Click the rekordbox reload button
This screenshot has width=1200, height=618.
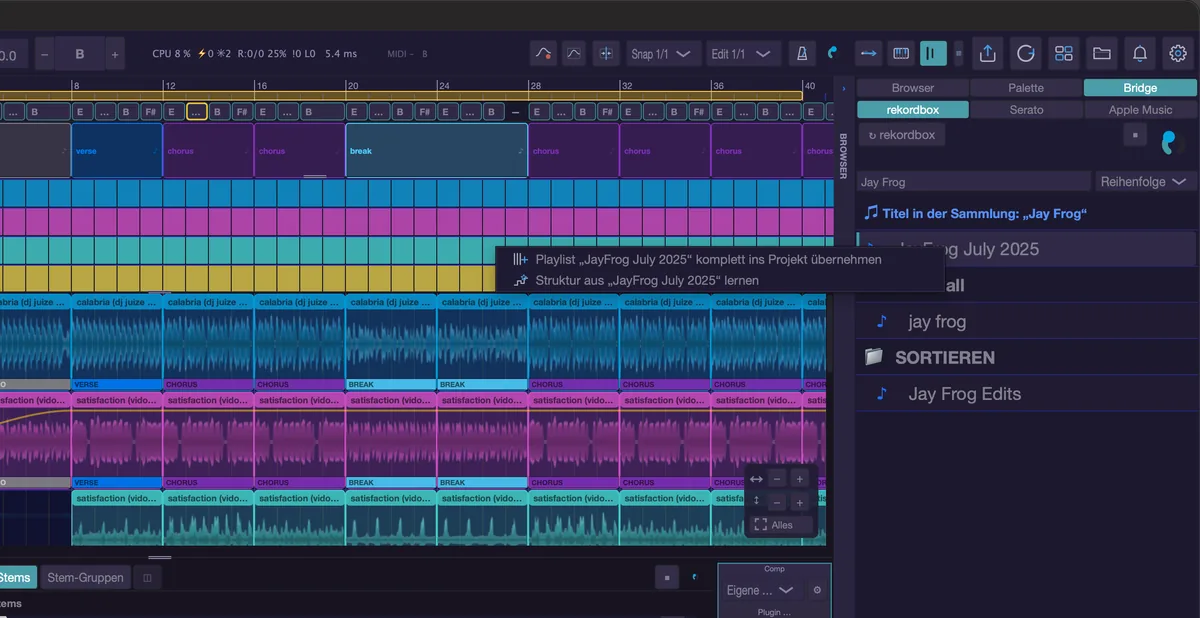[902, 135]
